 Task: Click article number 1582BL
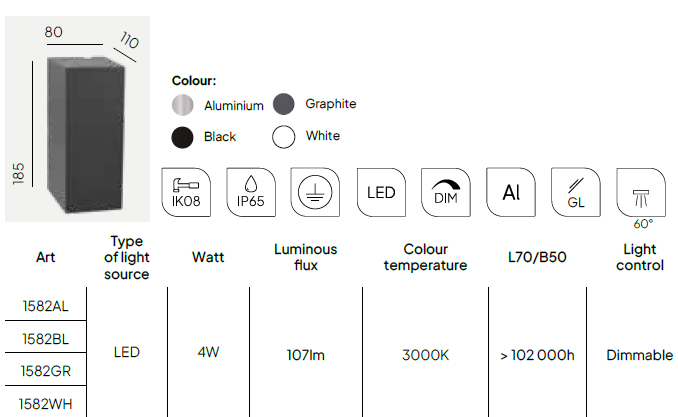click(x=45, y=339)
